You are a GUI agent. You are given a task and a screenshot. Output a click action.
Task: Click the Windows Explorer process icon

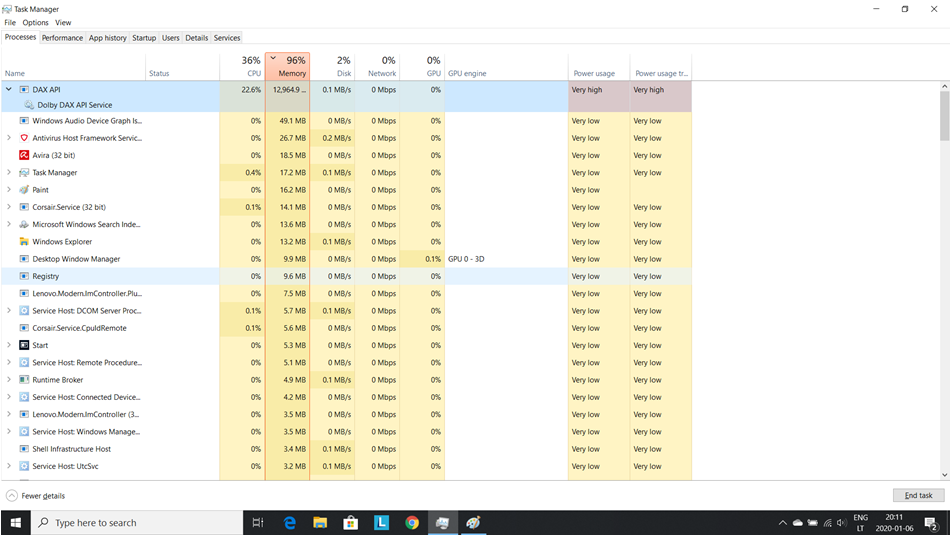point(24,242)
